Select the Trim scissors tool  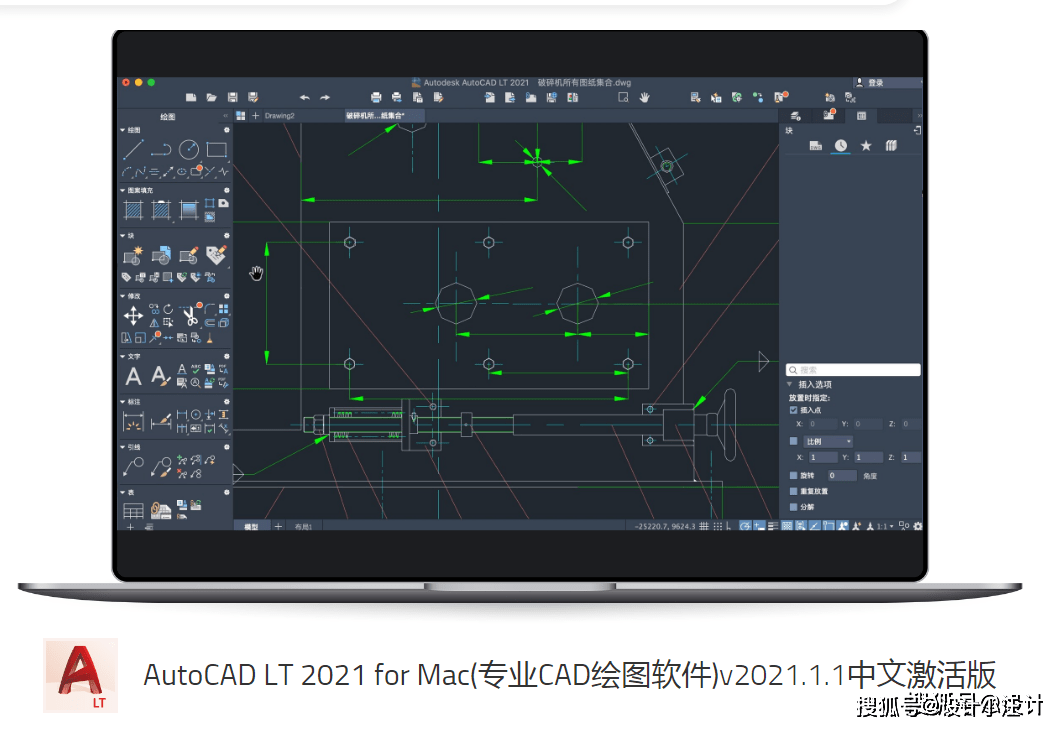(x=191, y=315)
